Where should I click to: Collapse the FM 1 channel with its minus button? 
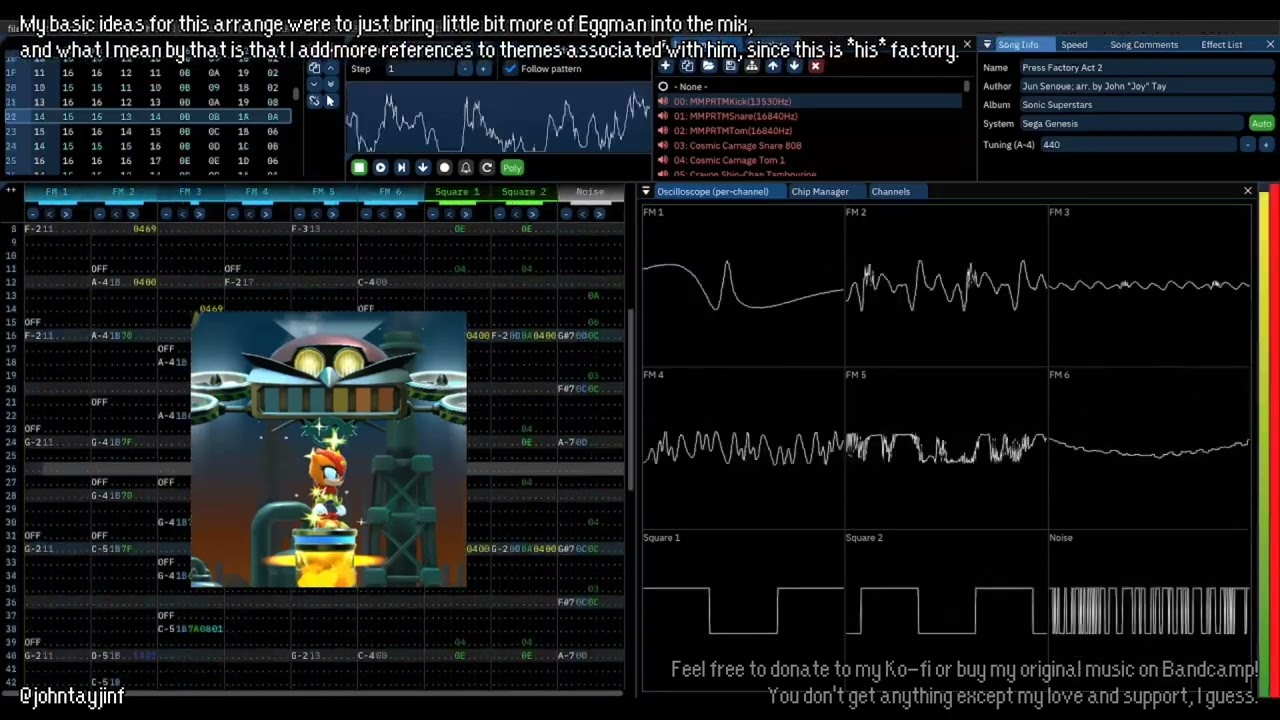click(x=33, y=214)
